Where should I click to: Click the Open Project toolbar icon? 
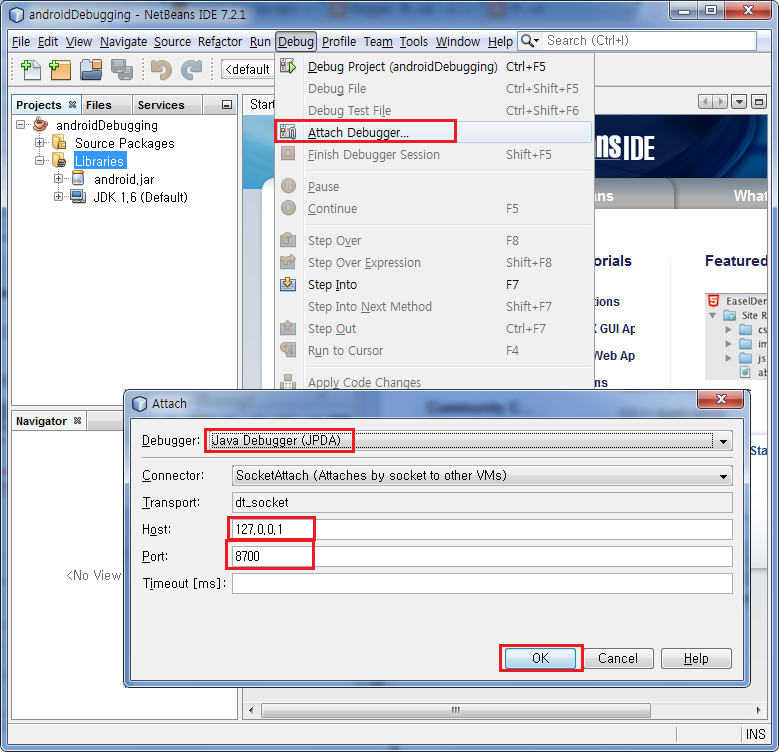click(x=91, y=70)
